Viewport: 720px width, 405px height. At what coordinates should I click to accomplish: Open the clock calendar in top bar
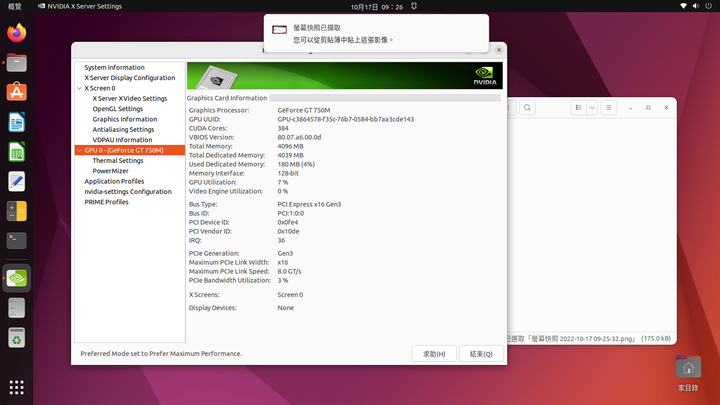coord(377,6)
